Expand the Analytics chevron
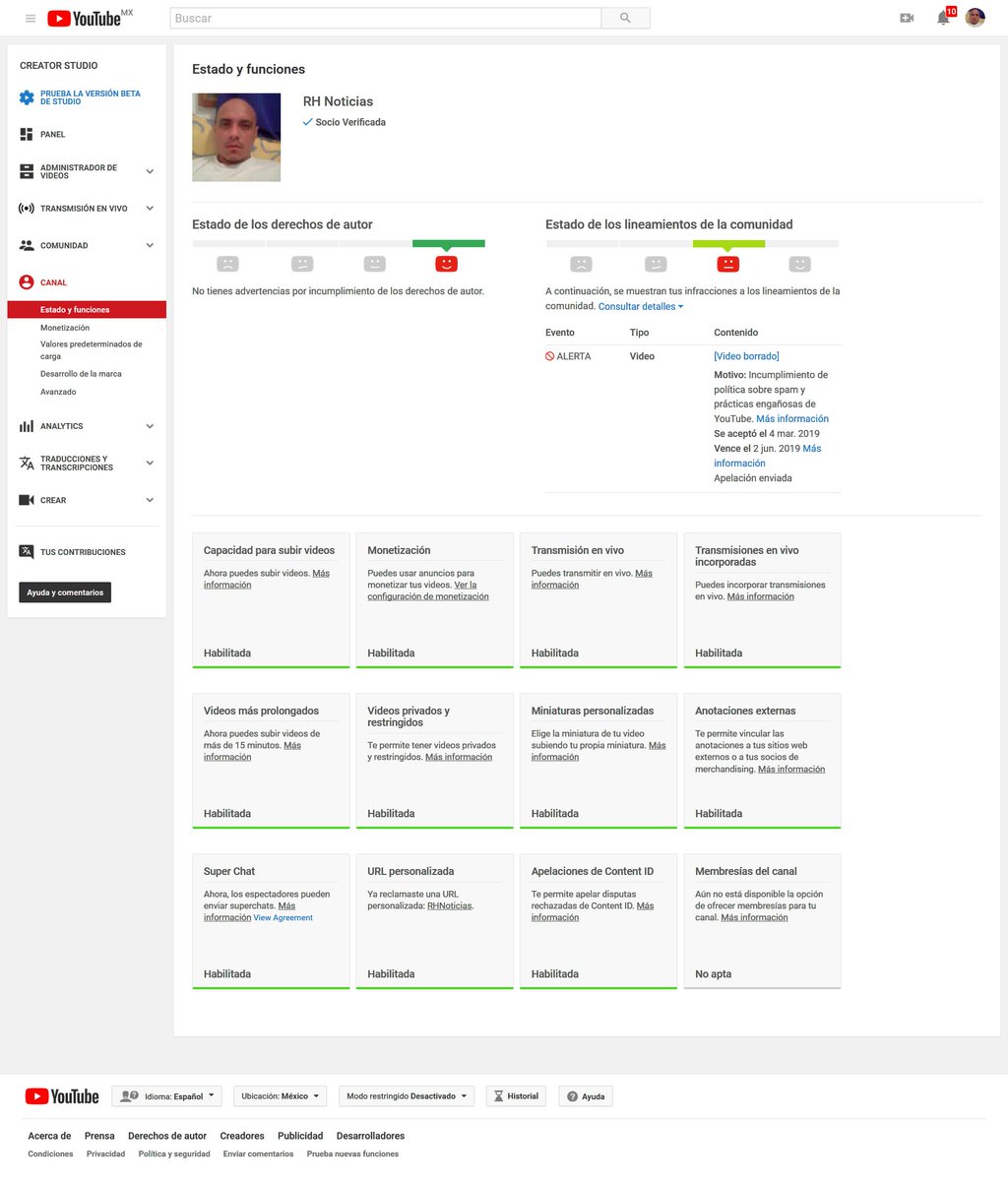The height and width of the screenshot is (1181, 1008). [150, 426]
